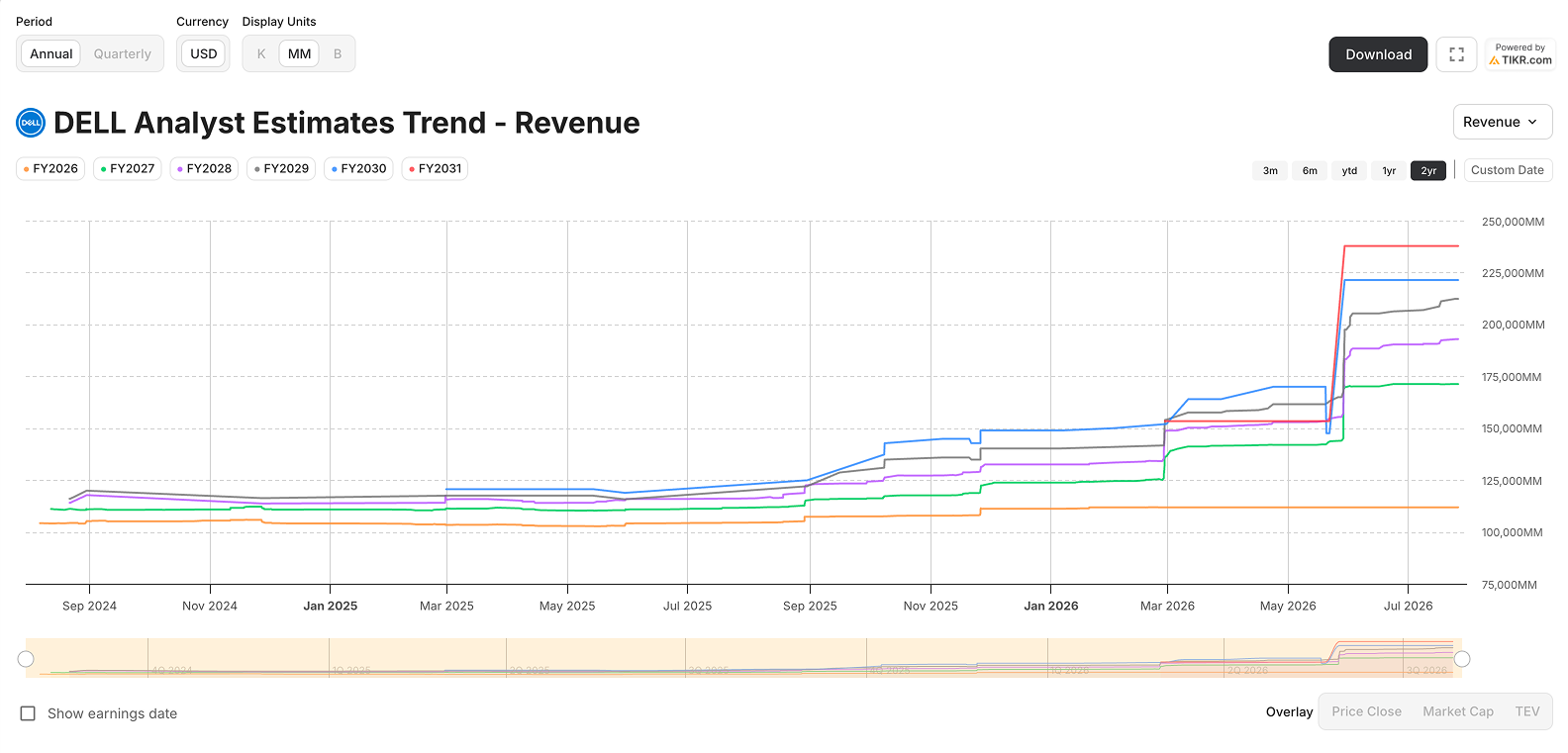Click the Sep 2024 axis label
This screenshot has height=753, width=1568.
[89, 606]
